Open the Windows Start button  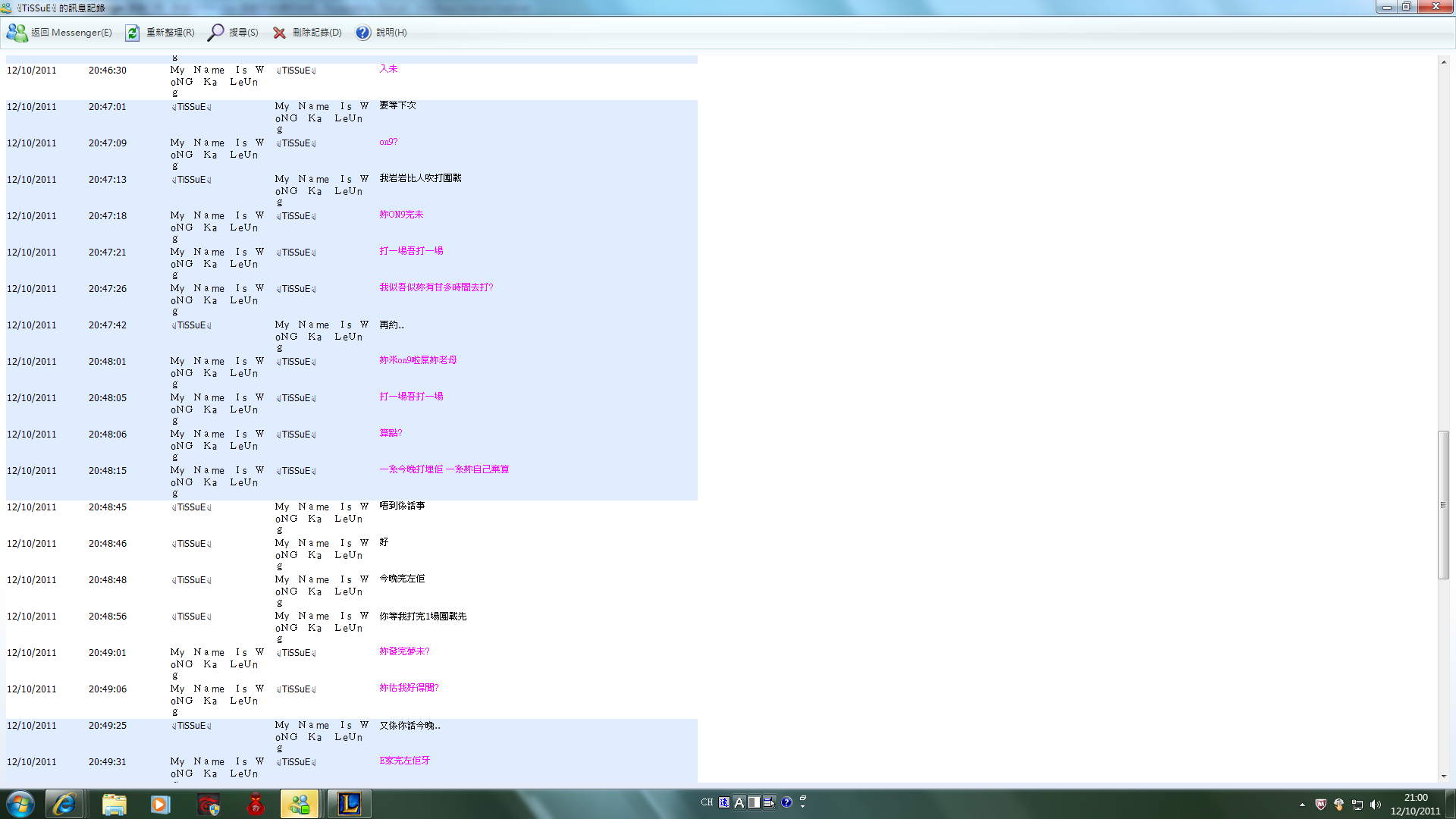(x=20, y=804)
